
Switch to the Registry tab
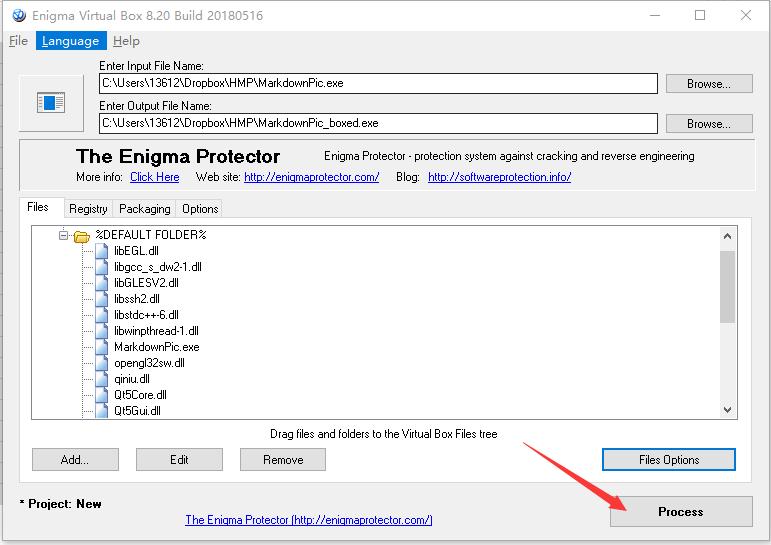click(x=89, y=209)
